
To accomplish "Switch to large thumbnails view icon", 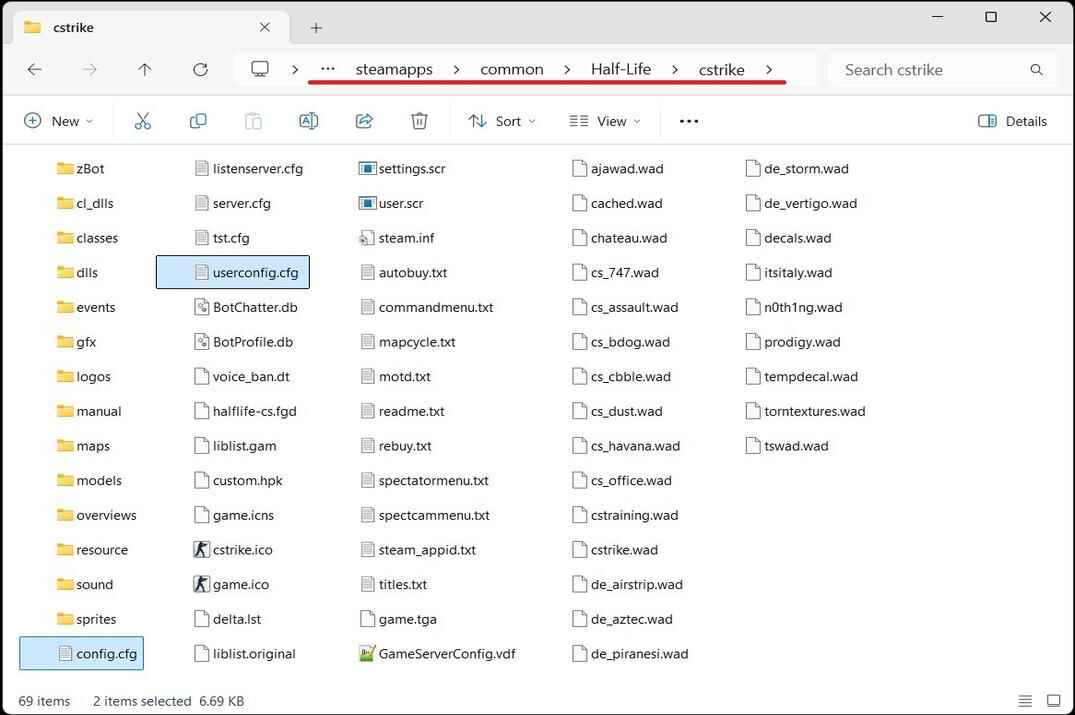I will 1054,701.
